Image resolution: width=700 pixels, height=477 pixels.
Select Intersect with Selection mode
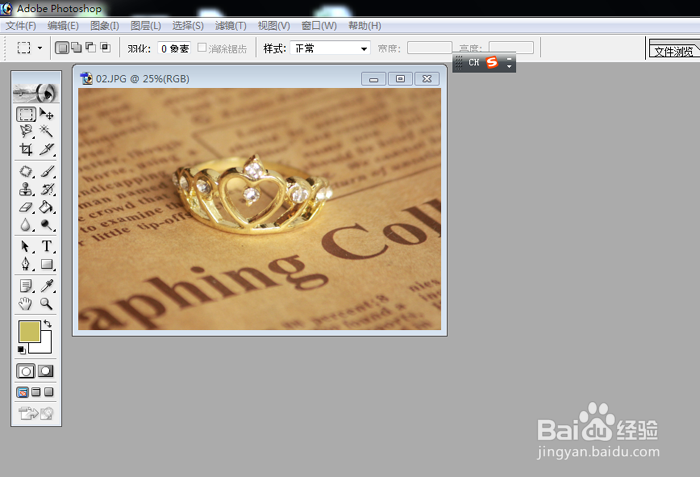coord(105,47)
